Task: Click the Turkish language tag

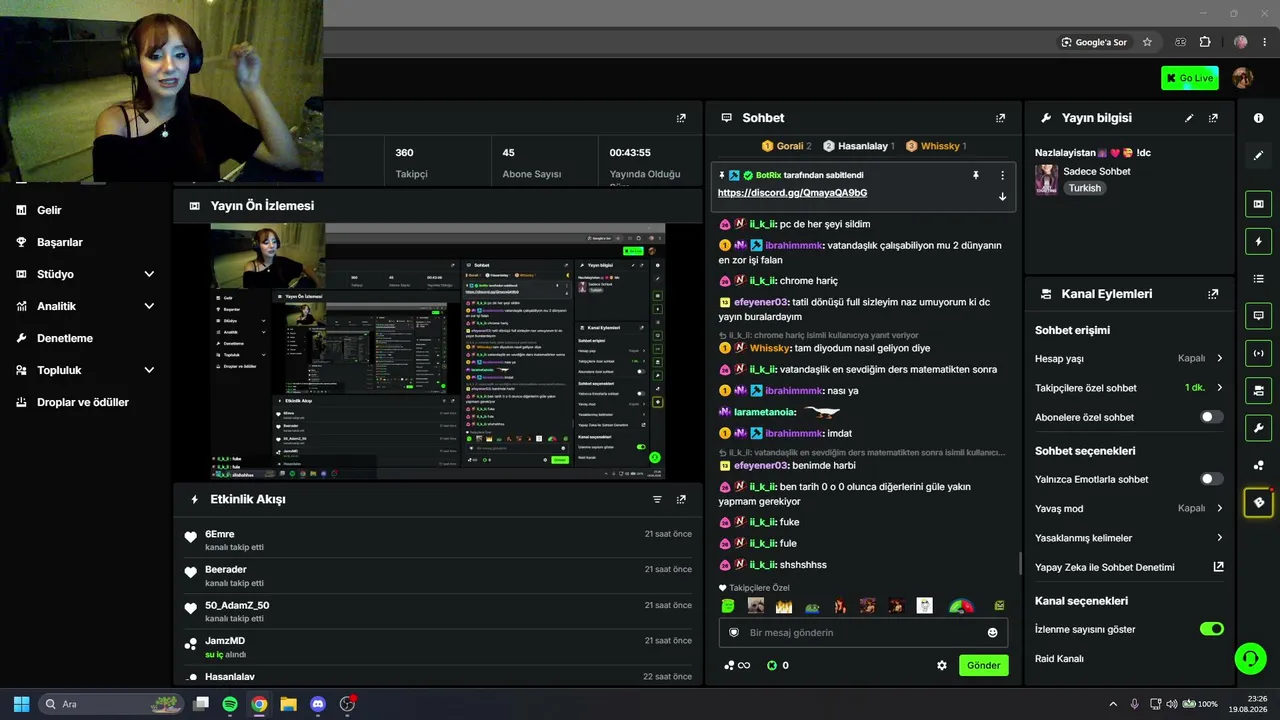Action: click(x=1084, y=188)
